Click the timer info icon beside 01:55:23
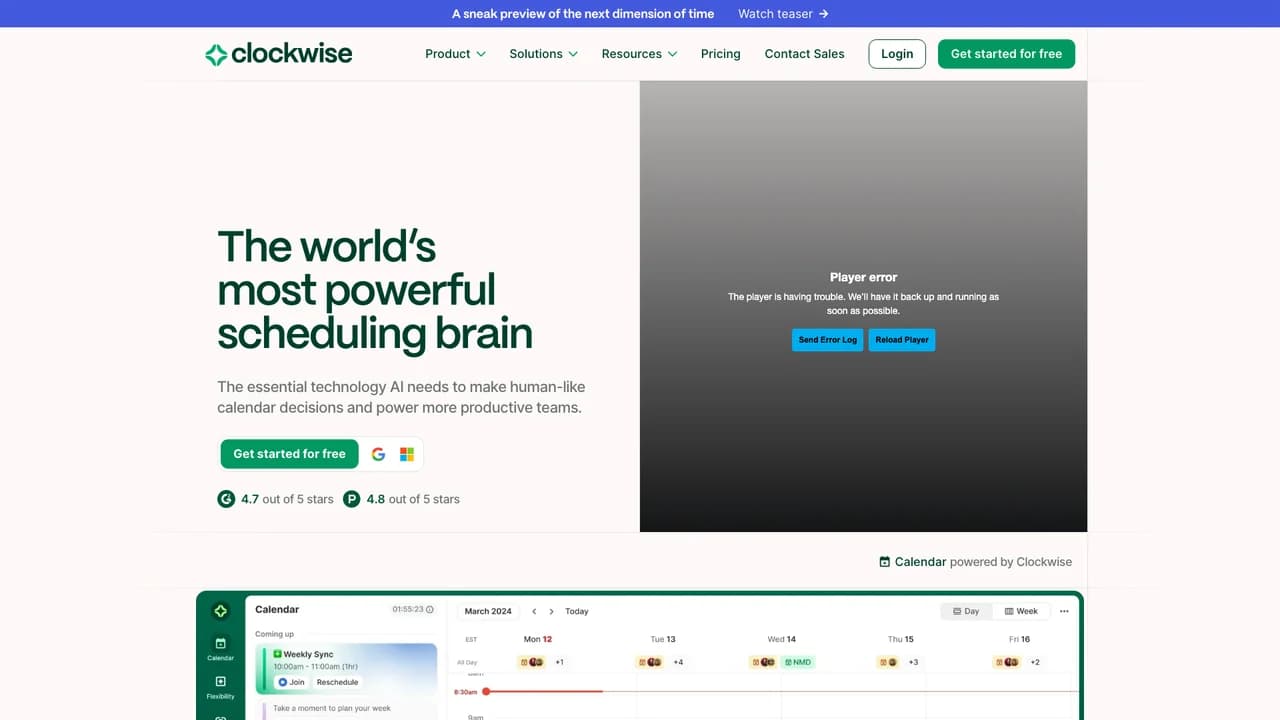Image resolution: width=1280 pixels, height=720 pixels. coord(430,609)
